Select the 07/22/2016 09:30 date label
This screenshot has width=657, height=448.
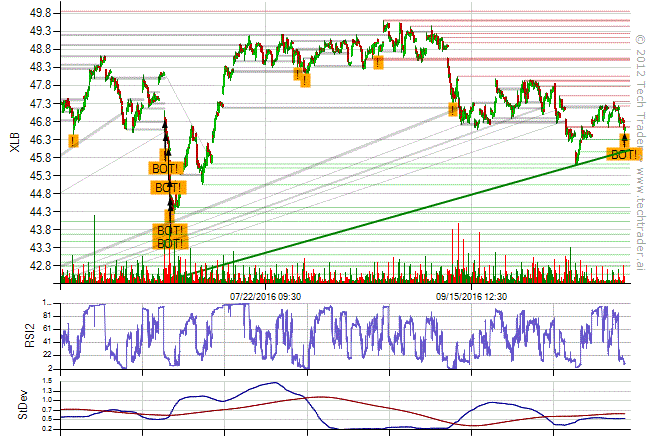[x=267, y=296]
